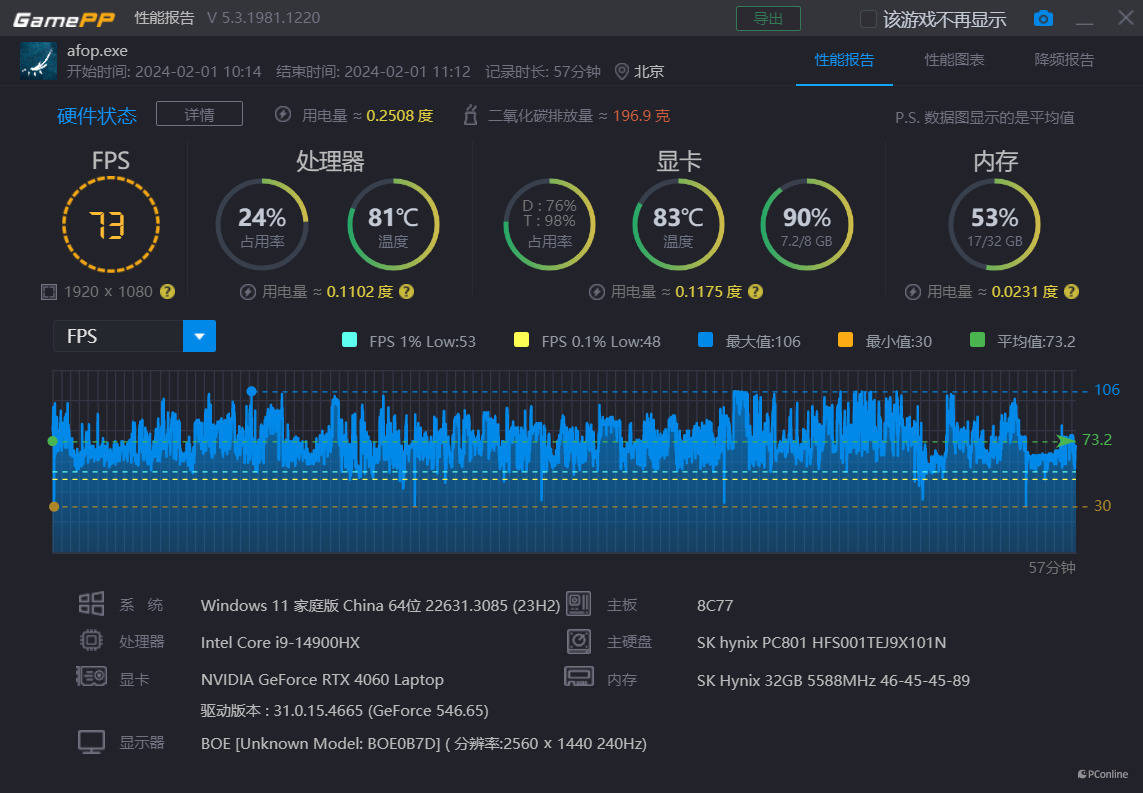
Task: Click the camera screenshot icon
Action: (1043, 19)
